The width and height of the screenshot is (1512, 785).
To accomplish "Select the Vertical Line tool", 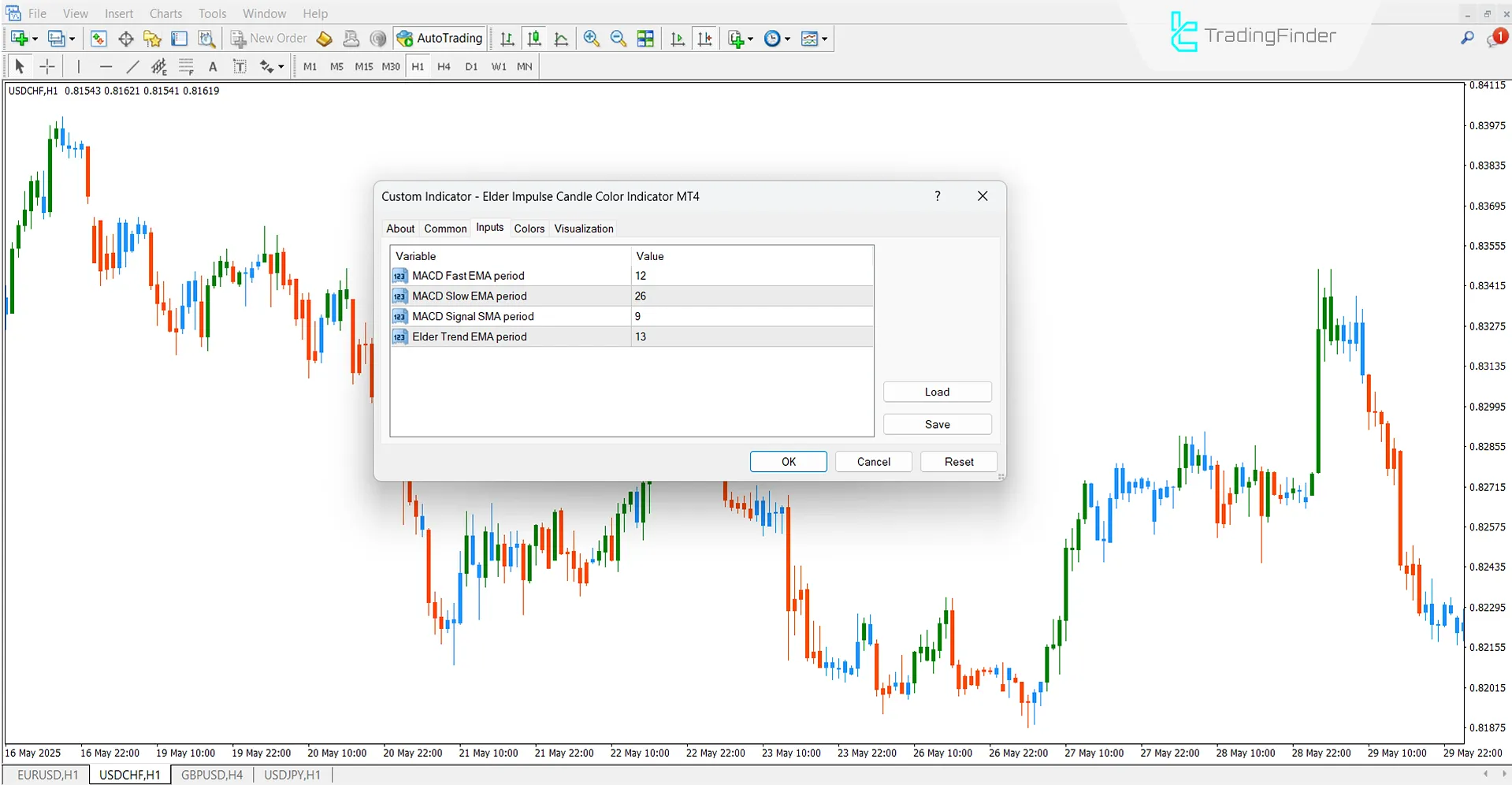I will coord(79,66).
